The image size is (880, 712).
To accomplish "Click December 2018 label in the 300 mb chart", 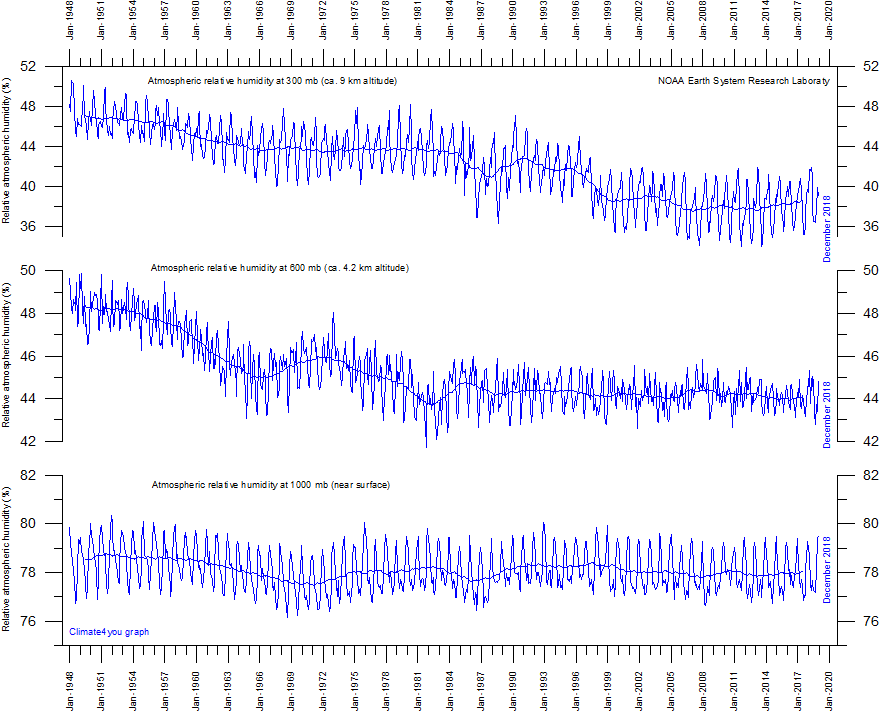I will point(827,228).
